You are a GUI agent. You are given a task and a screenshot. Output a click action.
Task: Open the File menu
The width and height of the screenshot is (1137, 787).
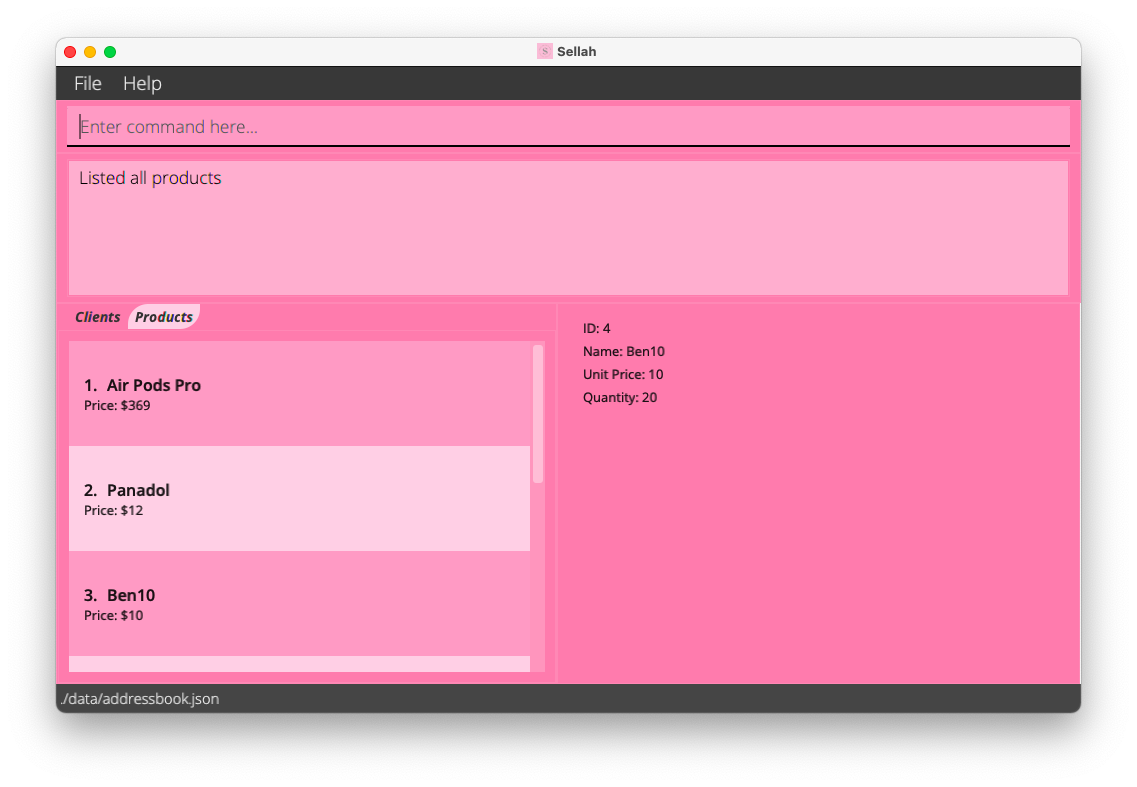click(88, 83)
